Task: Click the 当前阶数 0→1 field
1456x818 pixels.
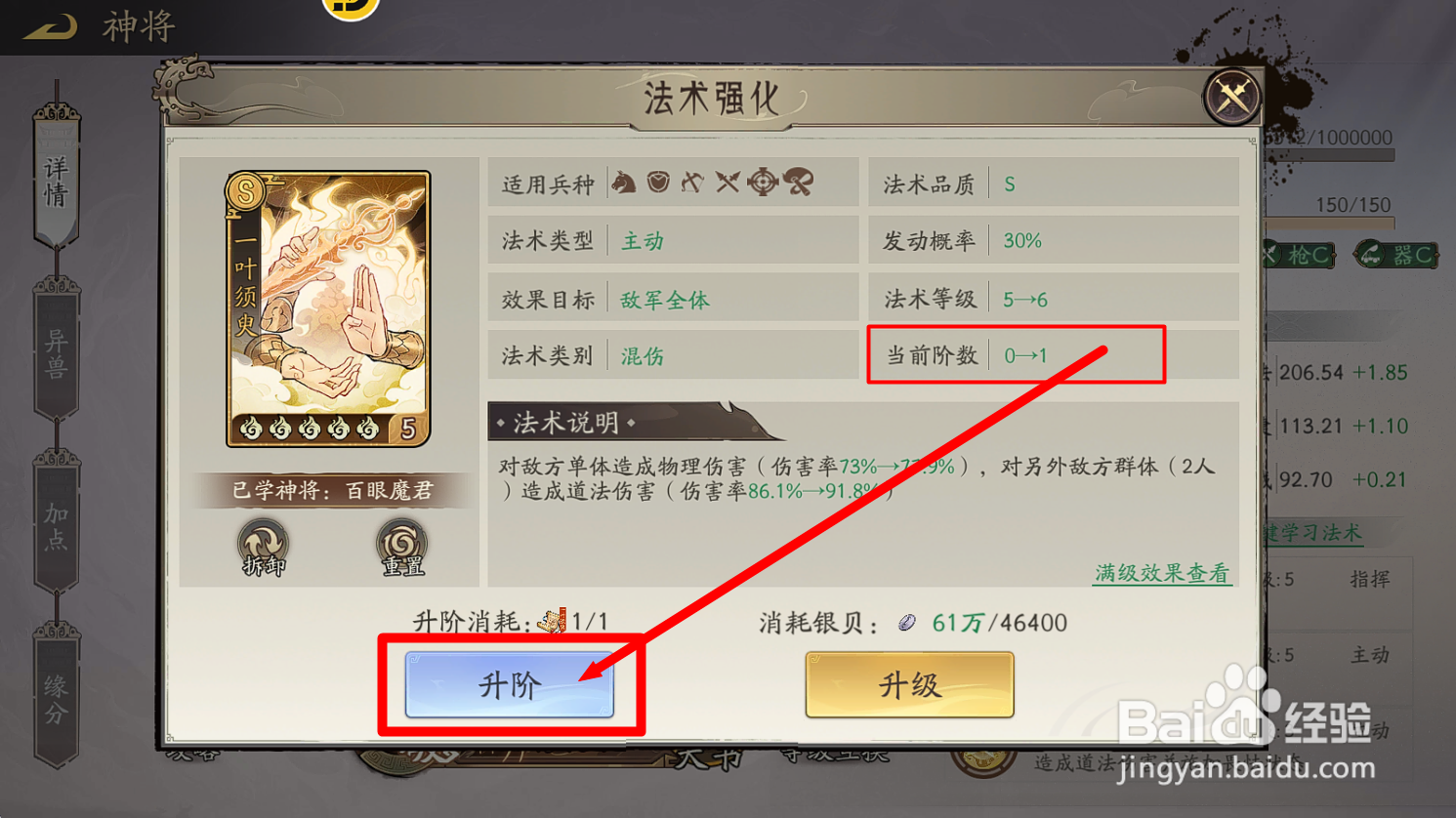Action: (1054, 355)
